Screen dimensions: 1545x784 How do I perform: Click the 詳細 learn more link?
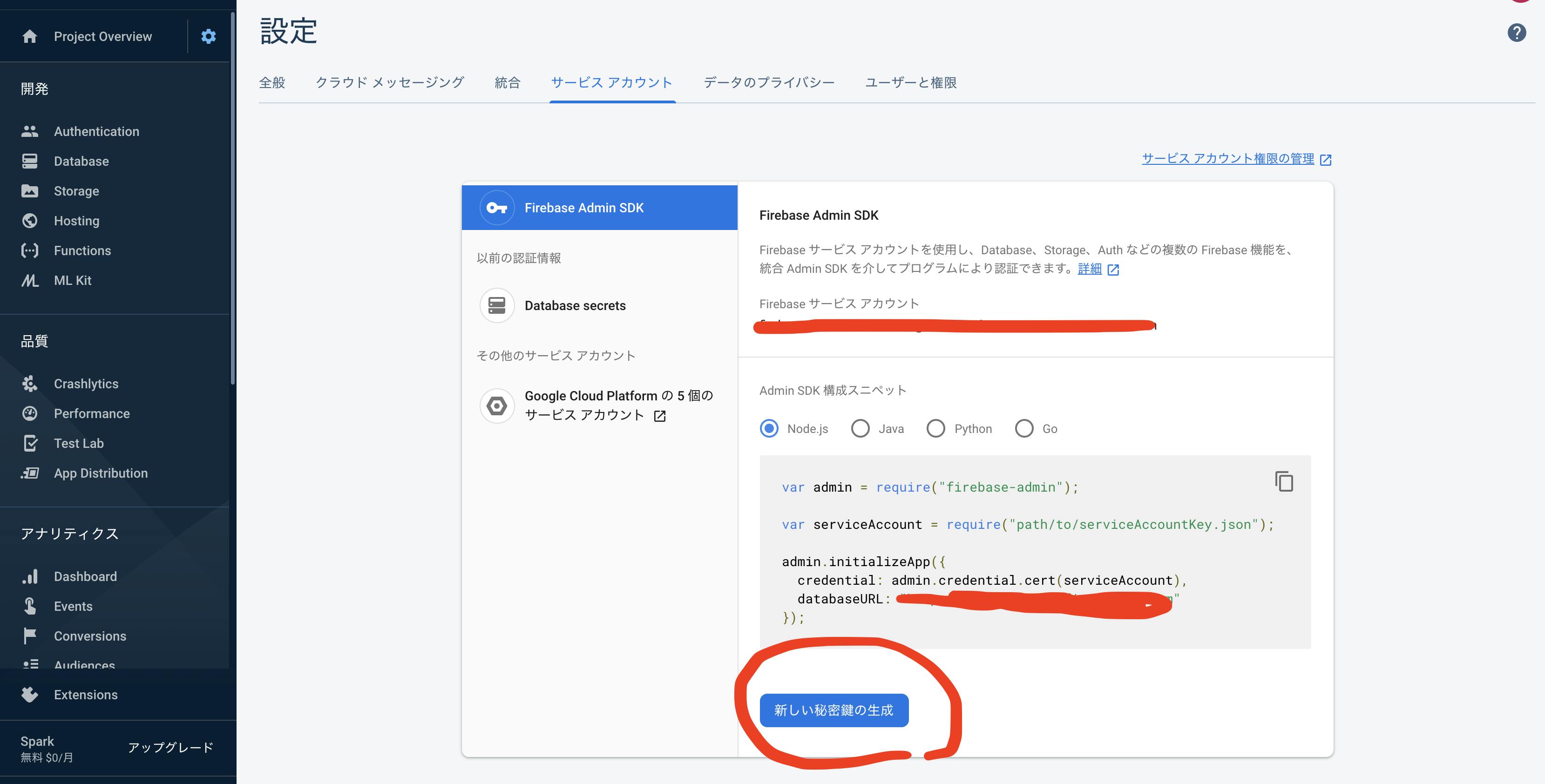(x=1090, y=269)
